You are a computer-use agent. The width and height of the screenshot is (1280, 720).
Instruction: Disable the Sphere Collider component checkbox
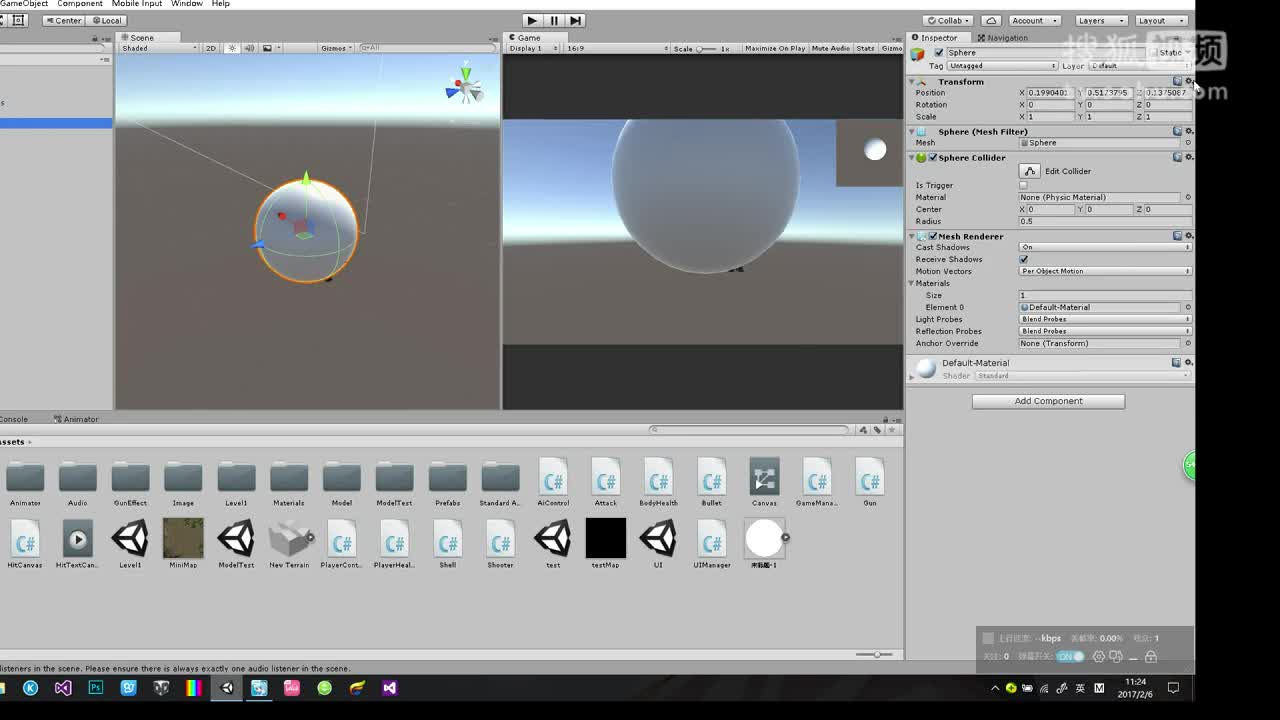coord(933,157)
